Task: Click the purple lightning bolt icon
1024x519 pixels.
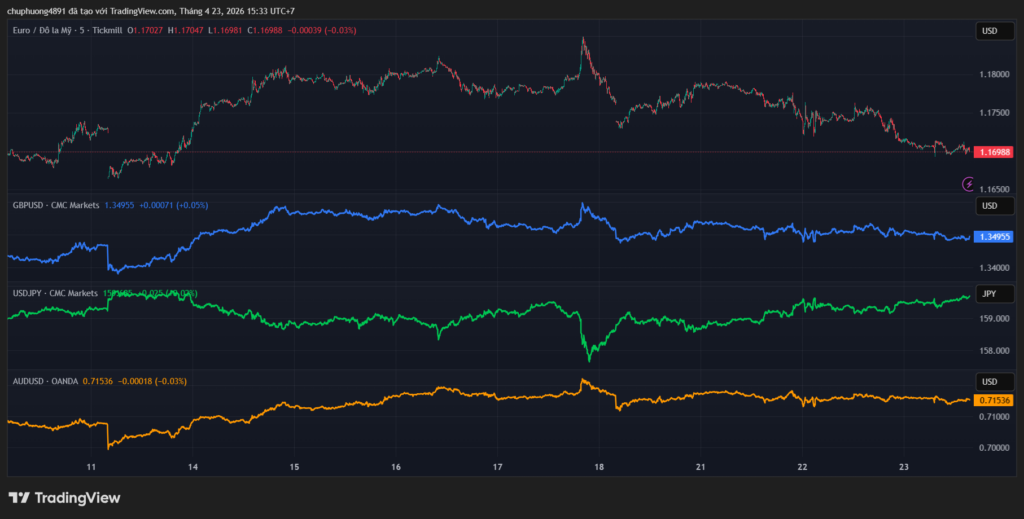Action: click(x=968, y=183)
